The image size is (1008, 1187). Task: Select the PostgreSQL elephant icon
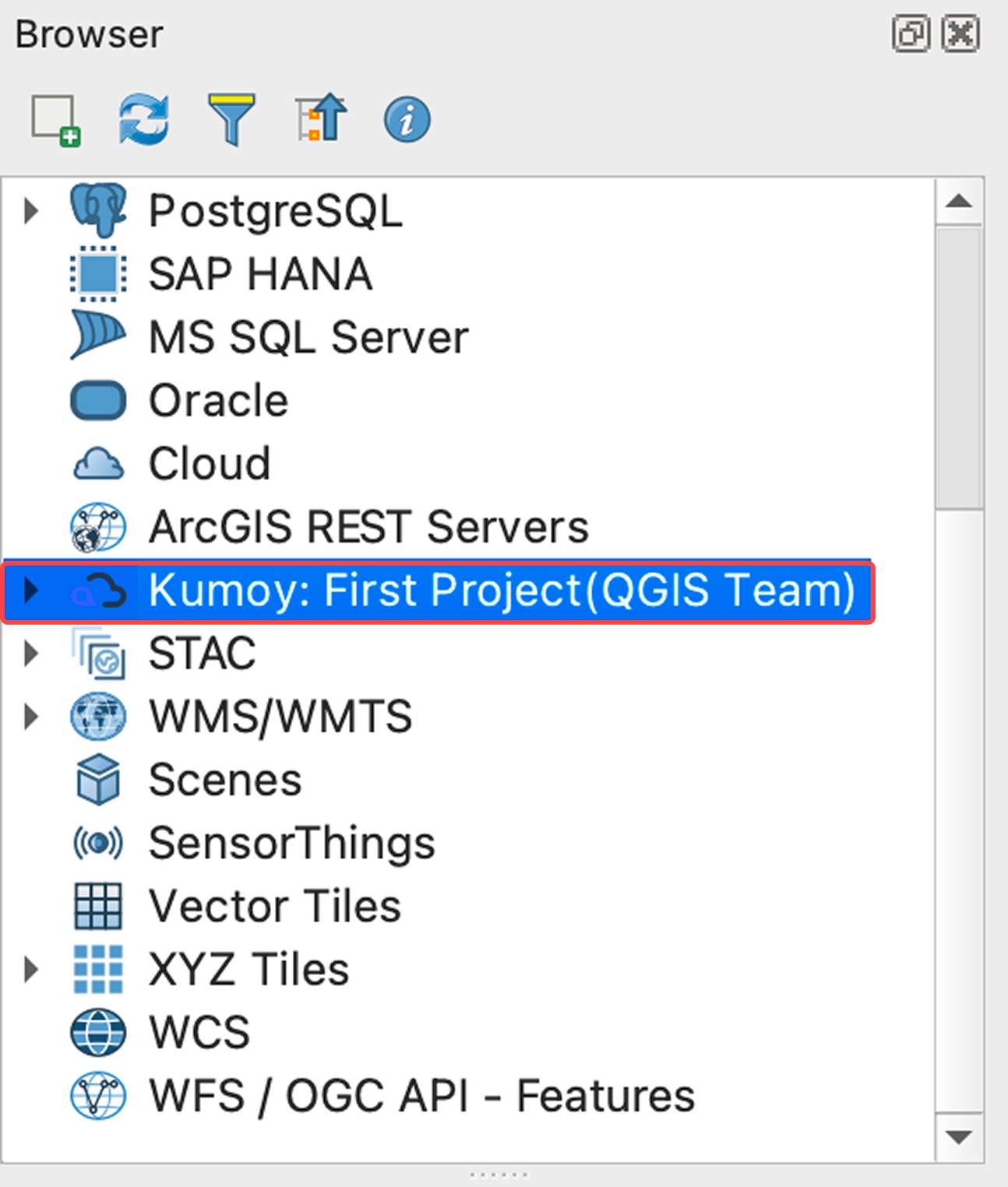97,209
